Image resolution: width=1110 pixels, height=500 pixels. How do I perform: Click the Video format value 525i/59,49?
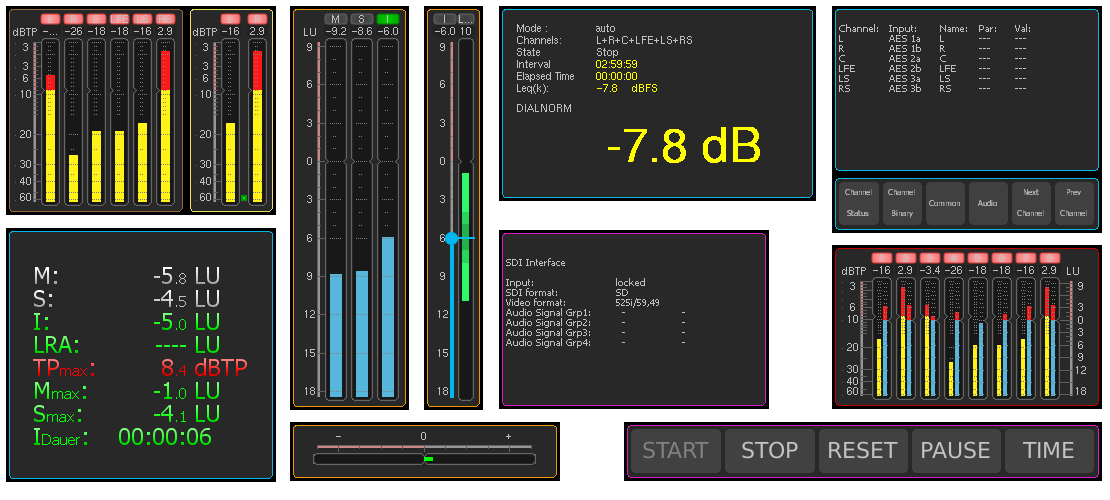coord(637,302)
